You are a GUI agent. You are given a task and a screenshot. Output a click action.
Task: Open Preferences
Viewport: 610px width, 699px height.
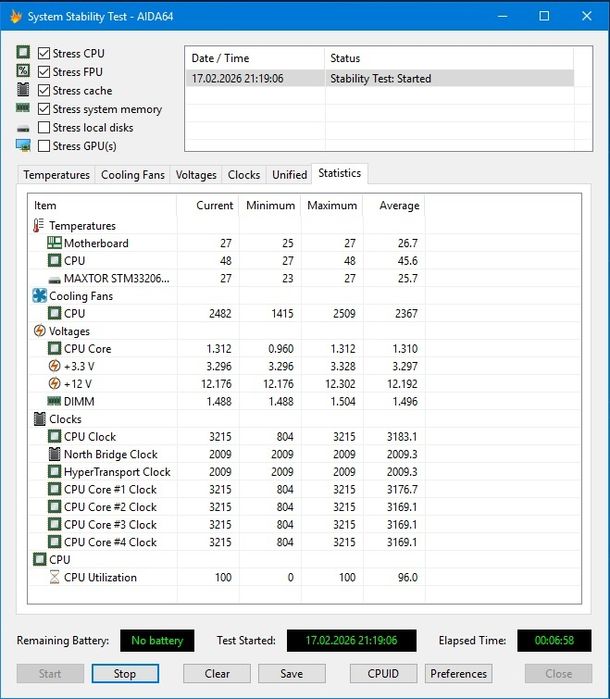click(x=458, y=674)
